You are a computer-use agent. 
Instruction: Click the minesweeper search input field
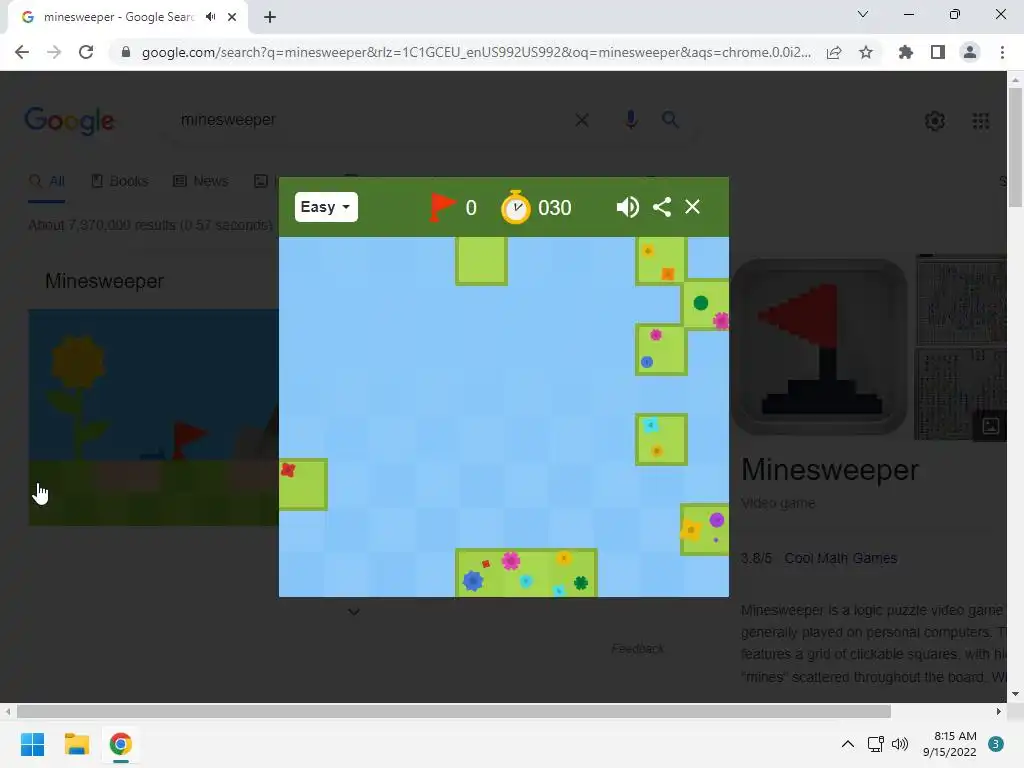click(x=372, y=120)
